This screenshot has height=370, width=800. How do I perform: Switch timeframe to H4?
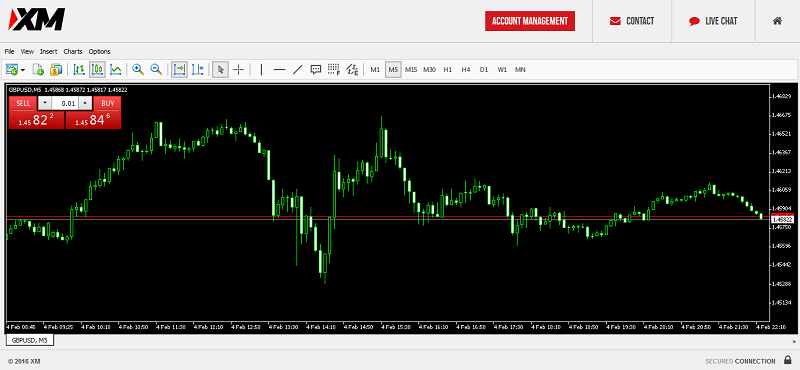[x=465, y=69]
